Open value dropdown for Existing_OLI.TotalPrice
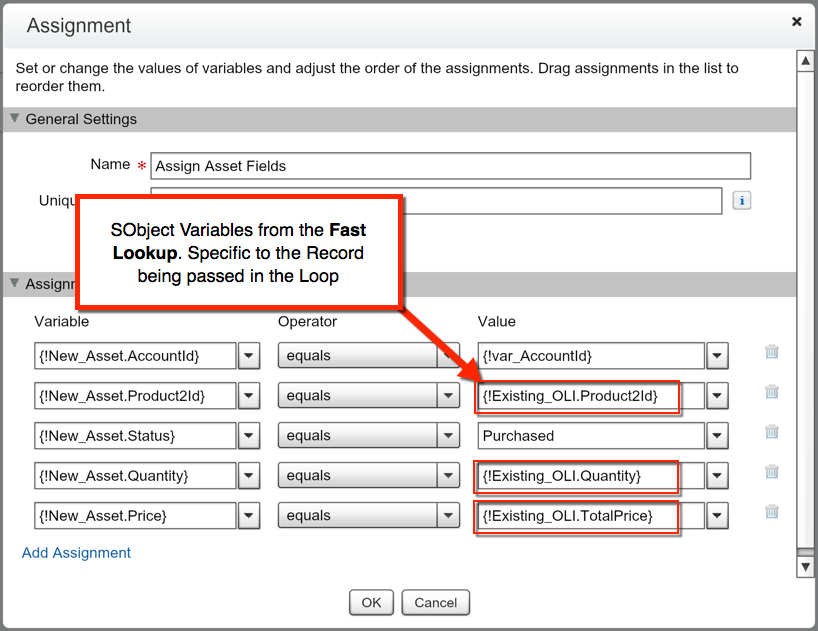818x631 pixels. click(717, 516)
